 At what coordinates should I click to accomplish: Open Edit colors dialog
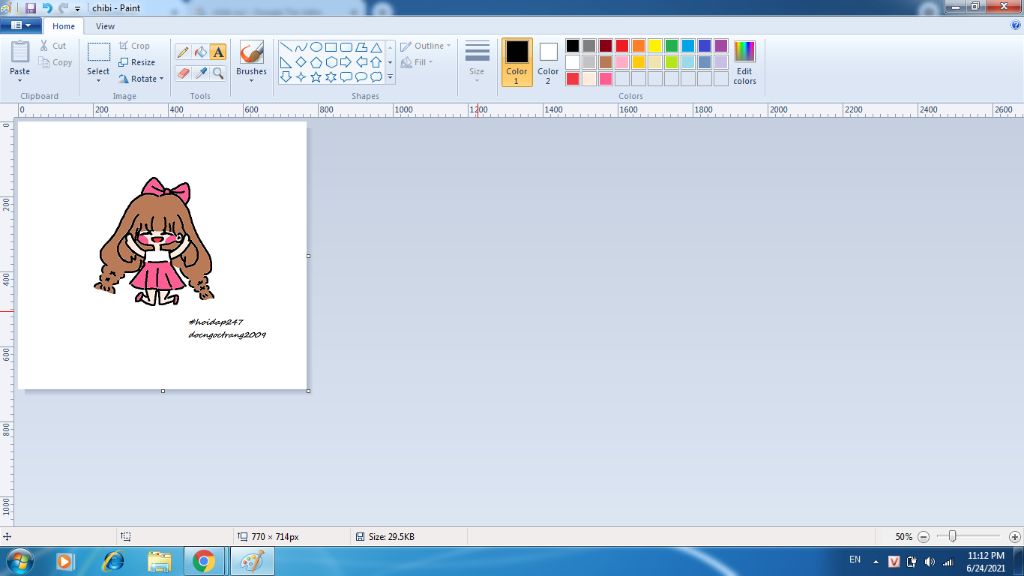point(744,62)
